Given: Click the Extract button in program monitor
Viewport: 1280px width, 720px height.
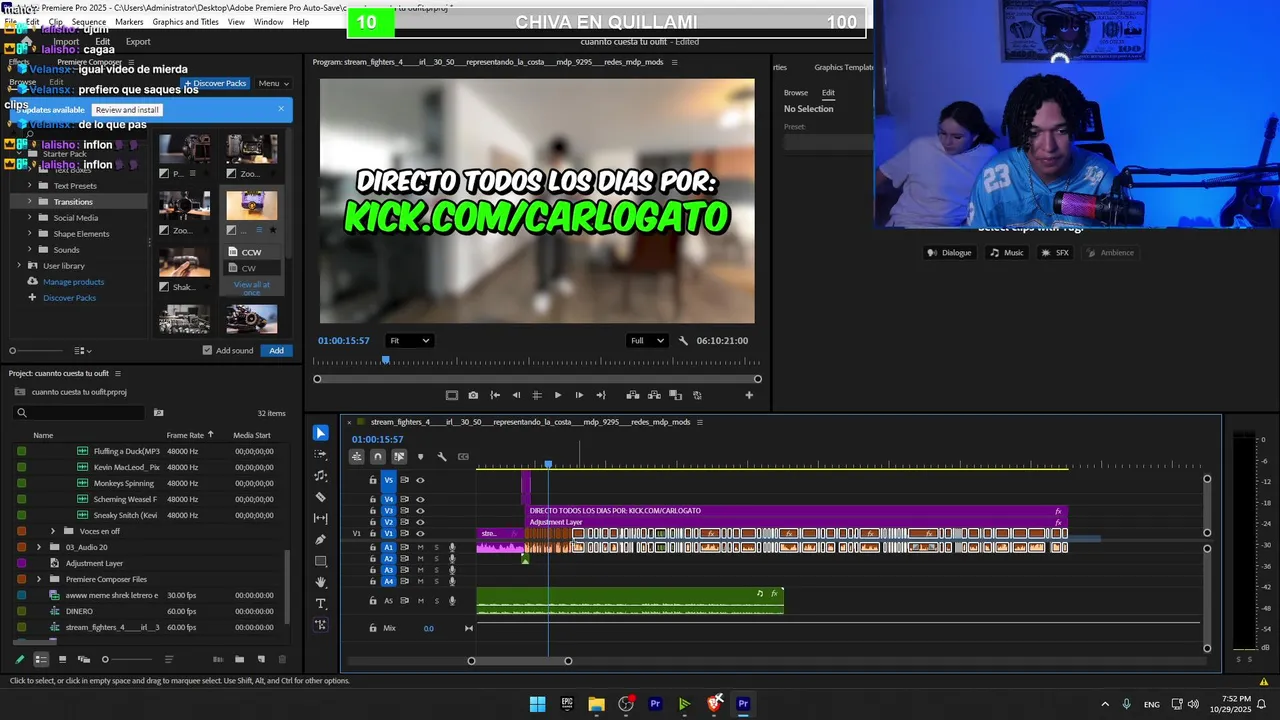Looking at the screenshot, I should click(x=654, y=395).
